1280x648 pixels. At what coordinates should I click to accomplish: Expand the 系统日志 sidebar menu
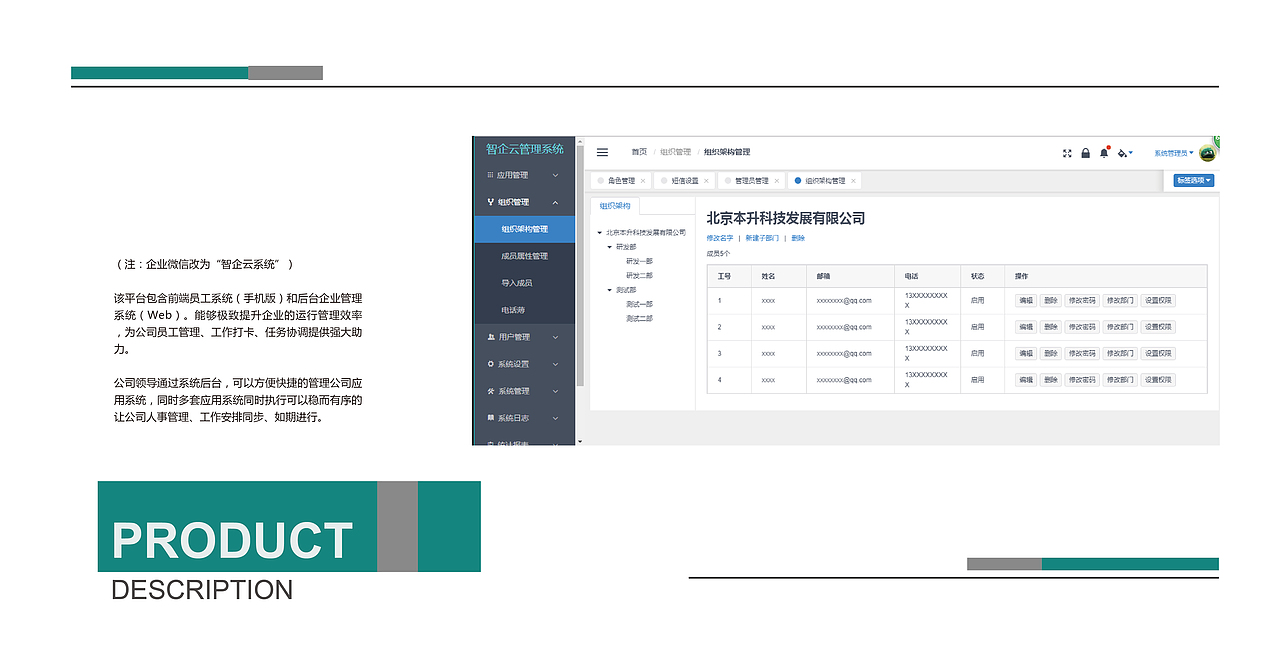(x=556, y=418)
